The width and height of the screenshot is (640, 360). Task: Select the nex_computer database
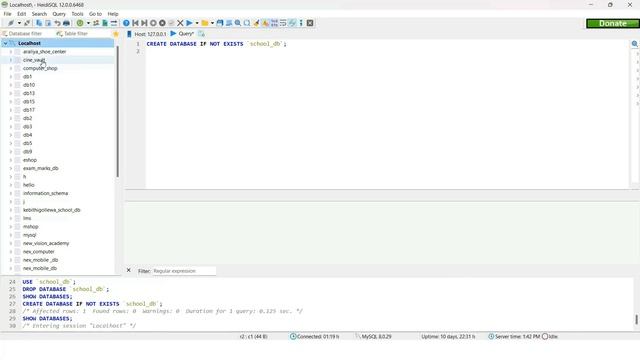38,252
